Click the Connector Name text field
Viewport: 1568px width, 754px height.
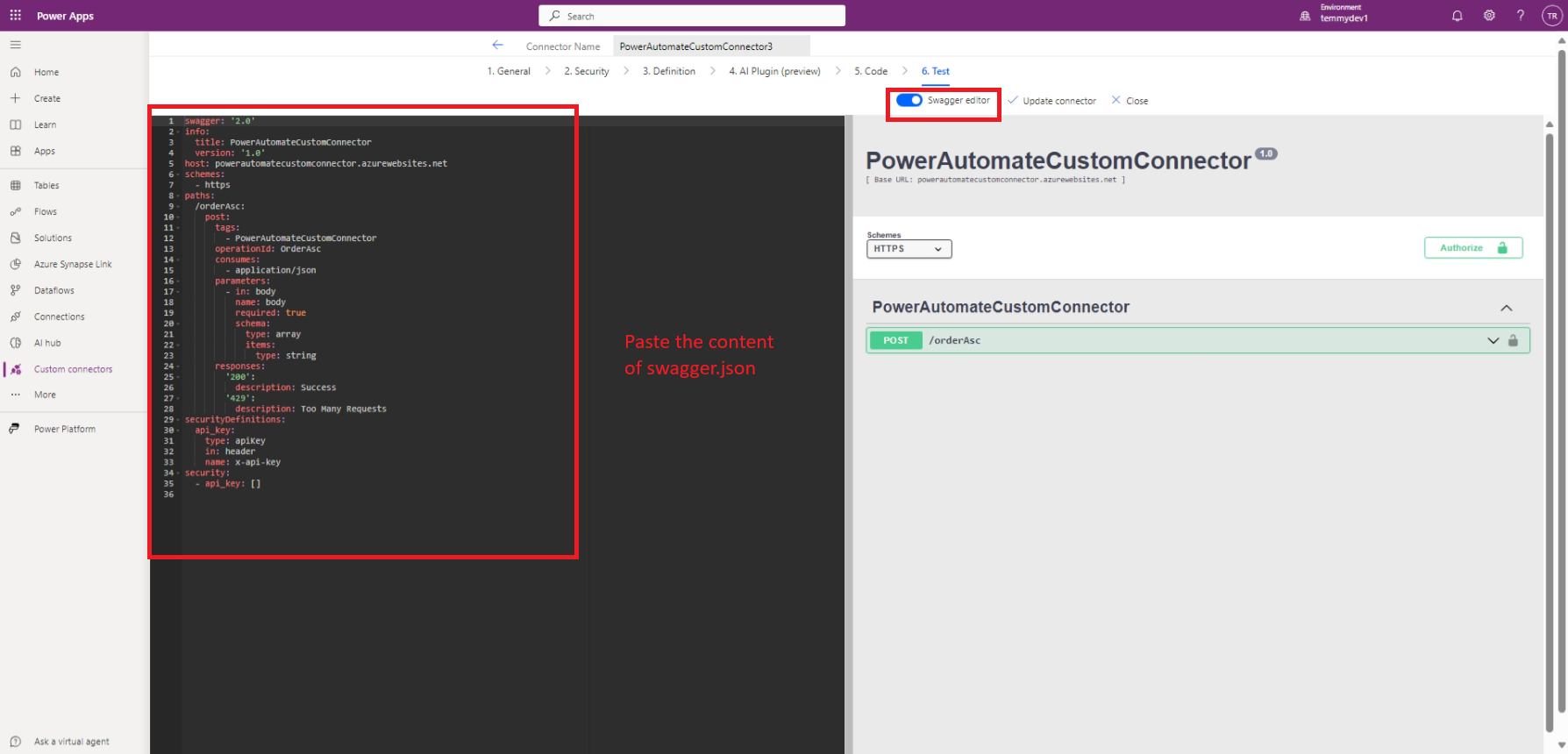click(x=712, y=46)
